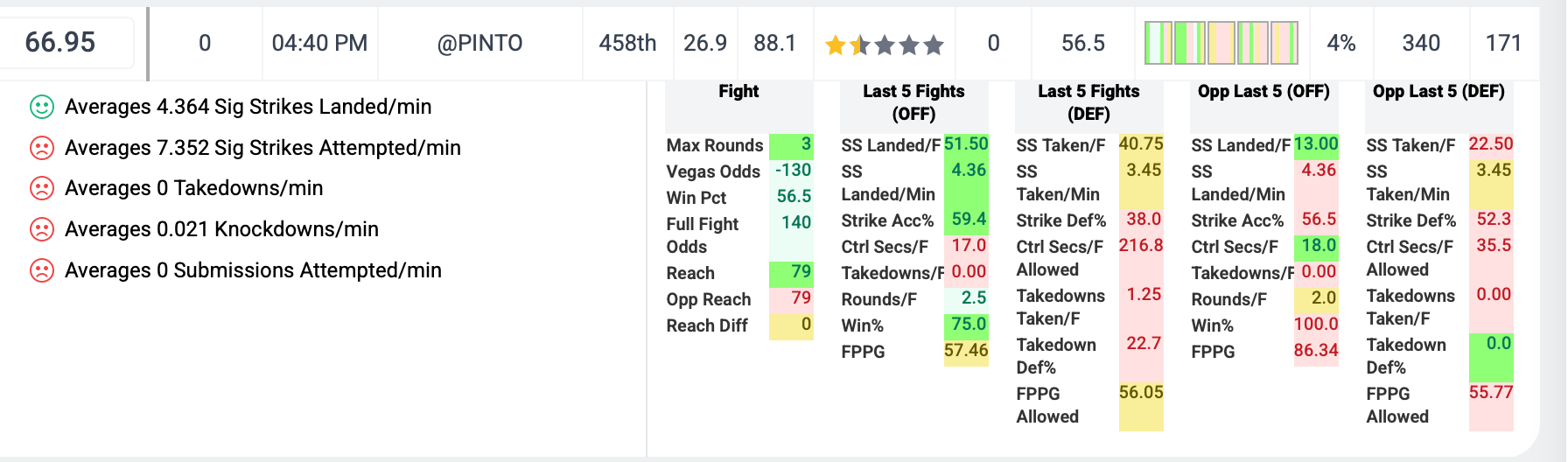Viewport: 1568px width, 462px height.
Task: Click the third star in the rating
Action: (x=885, y=45)
